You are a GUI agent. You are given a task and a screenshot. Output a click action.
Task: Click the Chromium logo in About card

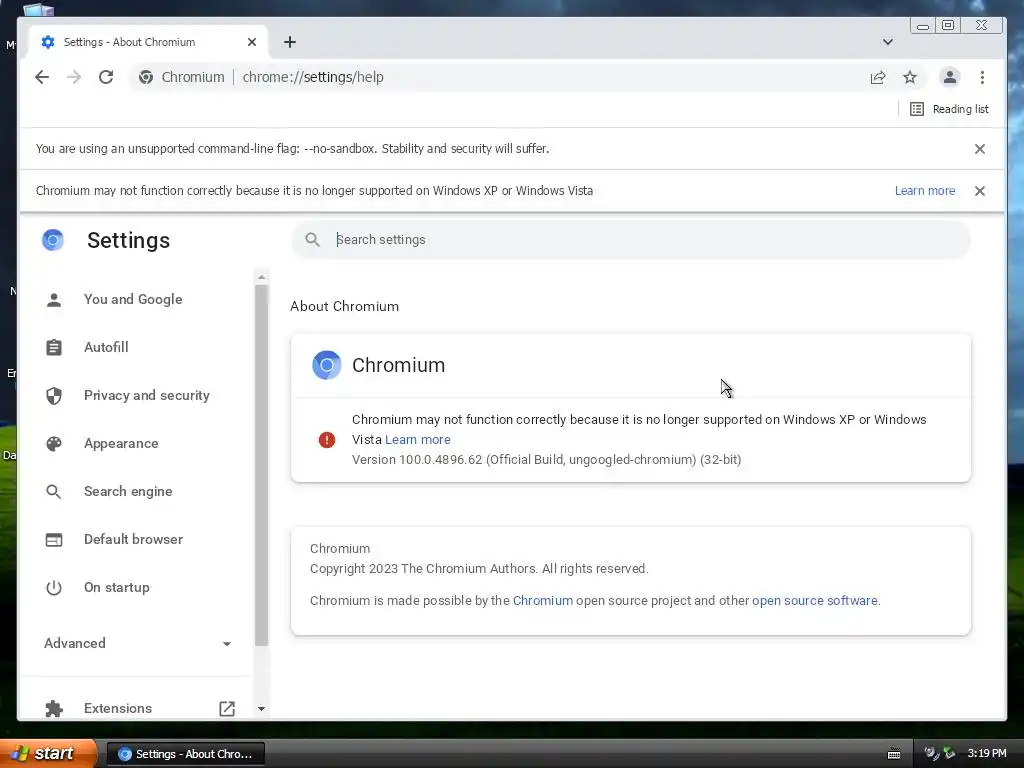[x=327, y=365]
